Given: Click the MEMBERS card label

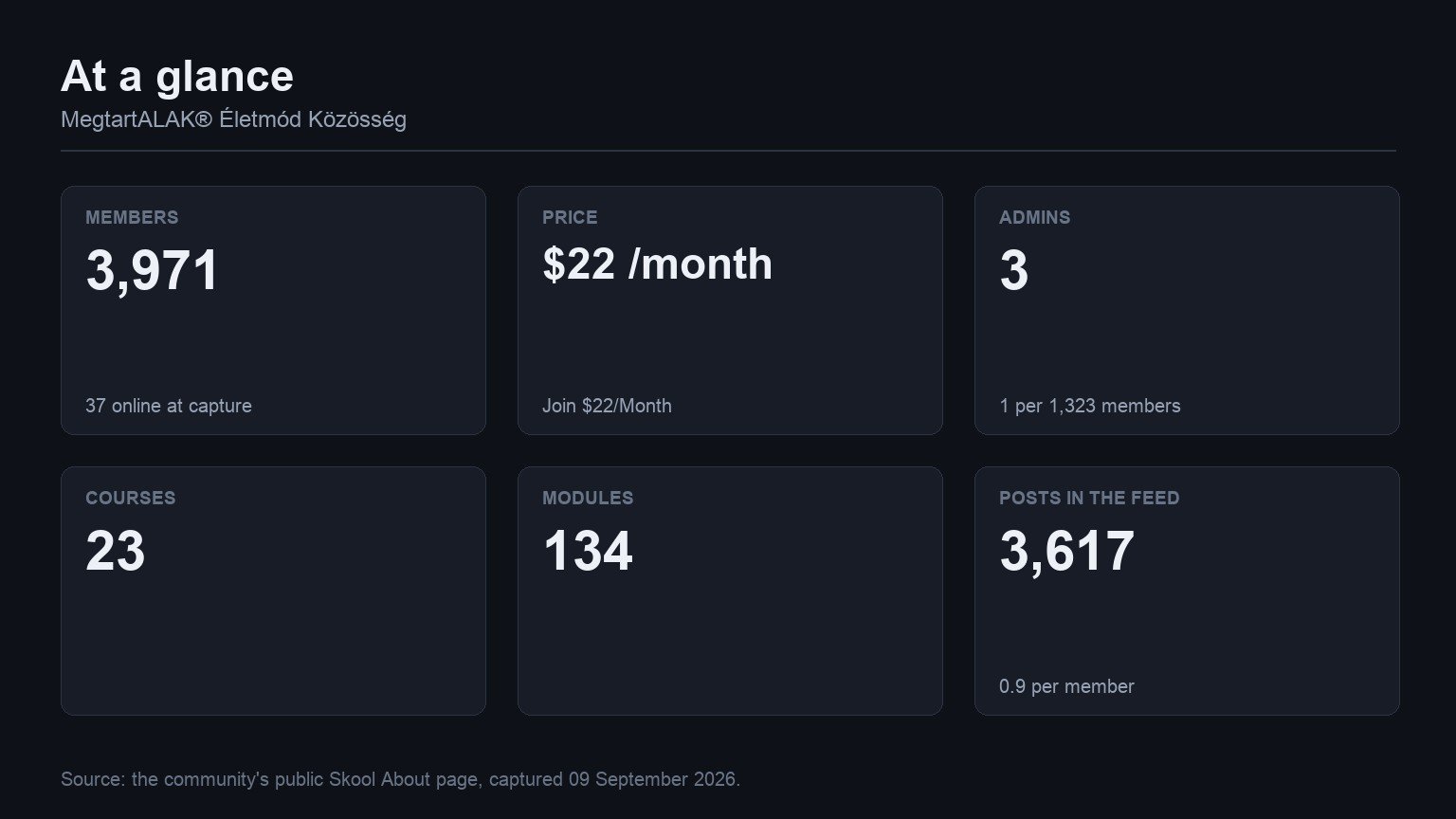Looking at the screenshot, I should point(132,217).
